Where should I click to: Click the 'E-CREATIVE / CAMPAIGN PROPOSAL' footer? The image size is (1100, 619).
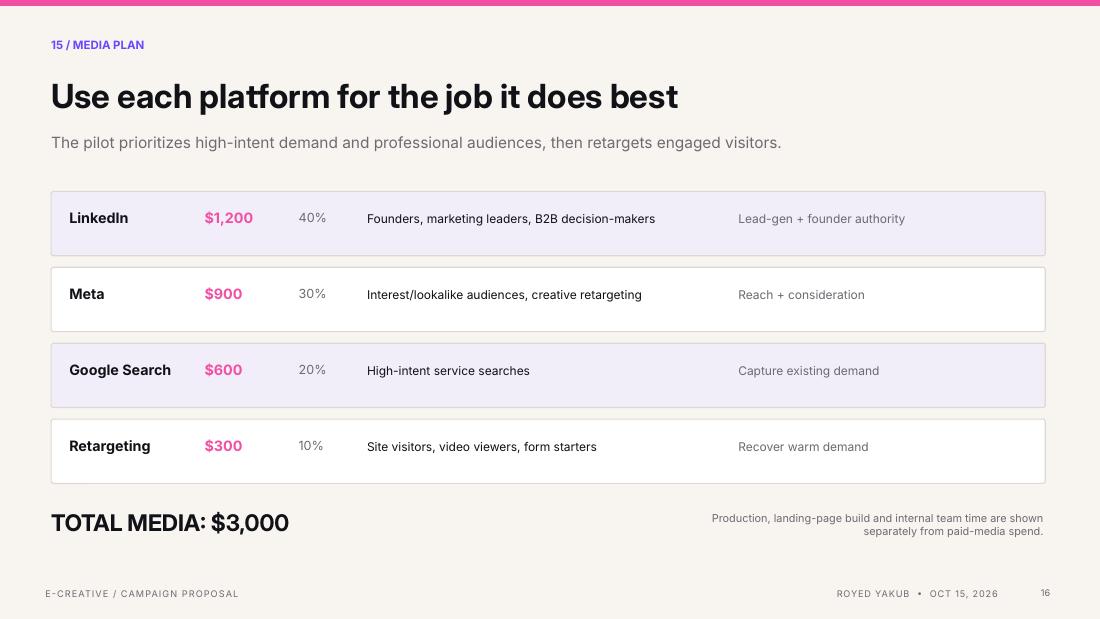[142, 594]
